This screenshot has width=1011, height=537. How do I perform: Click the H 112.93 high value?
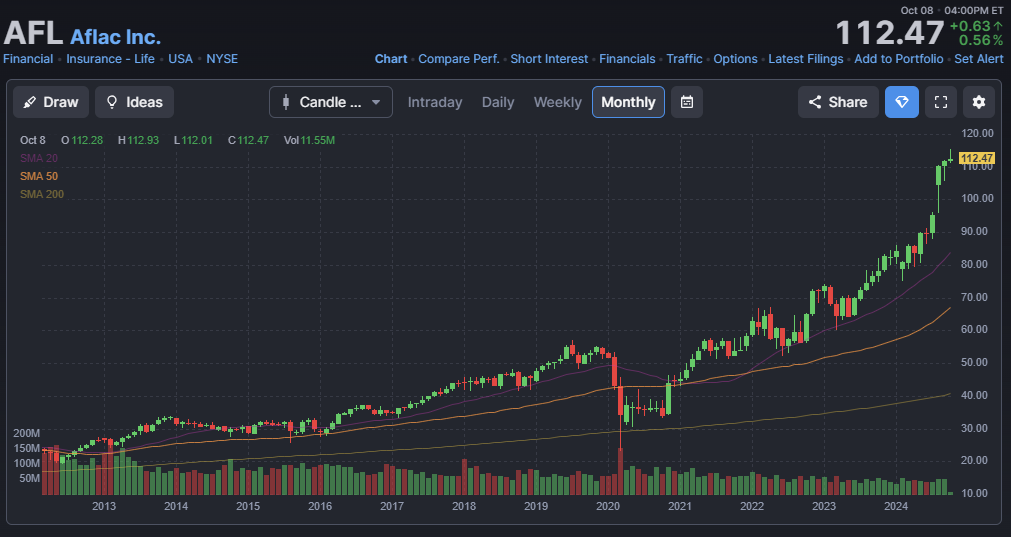click(138, 140)
